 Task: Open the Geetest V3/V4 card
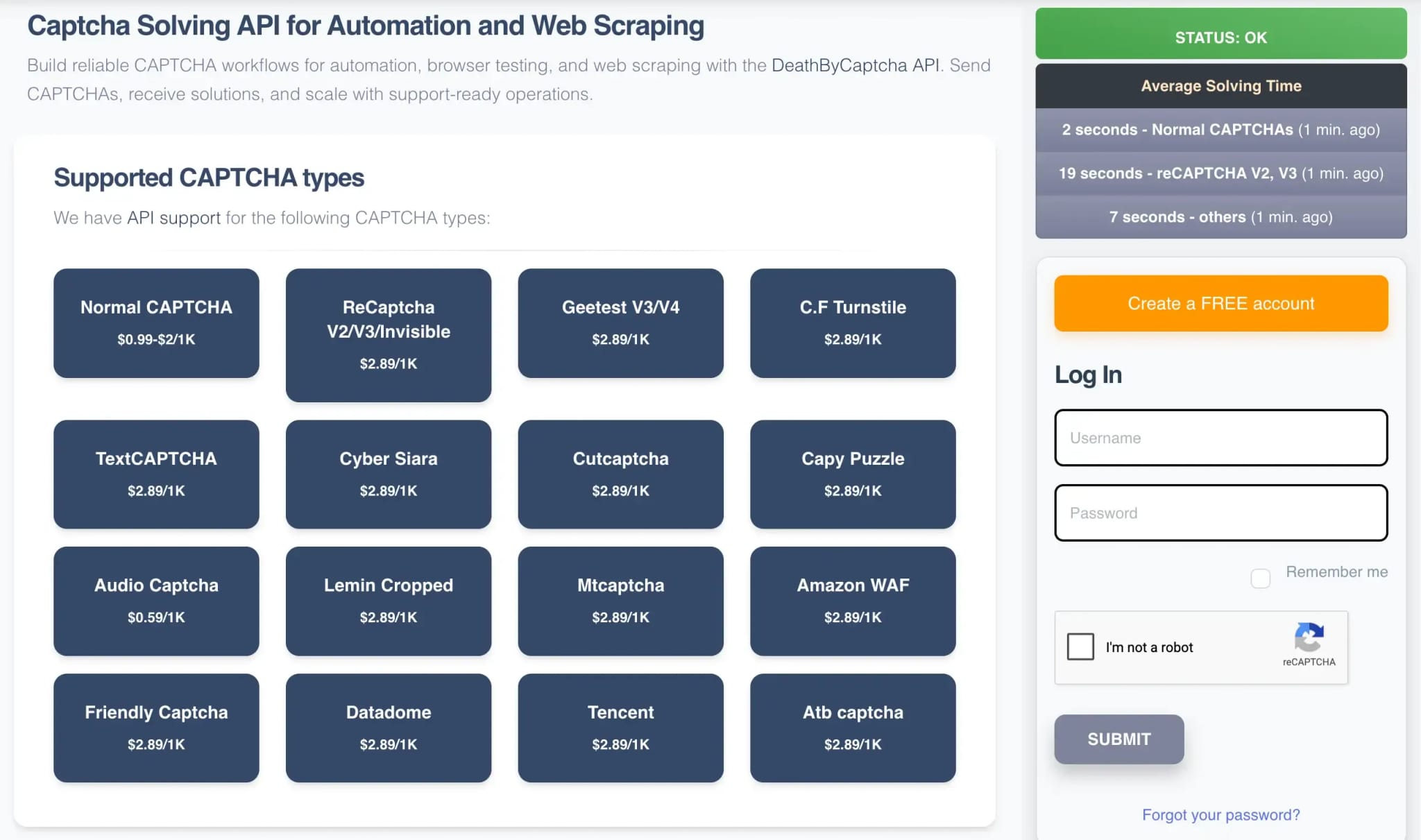(620, 323)
